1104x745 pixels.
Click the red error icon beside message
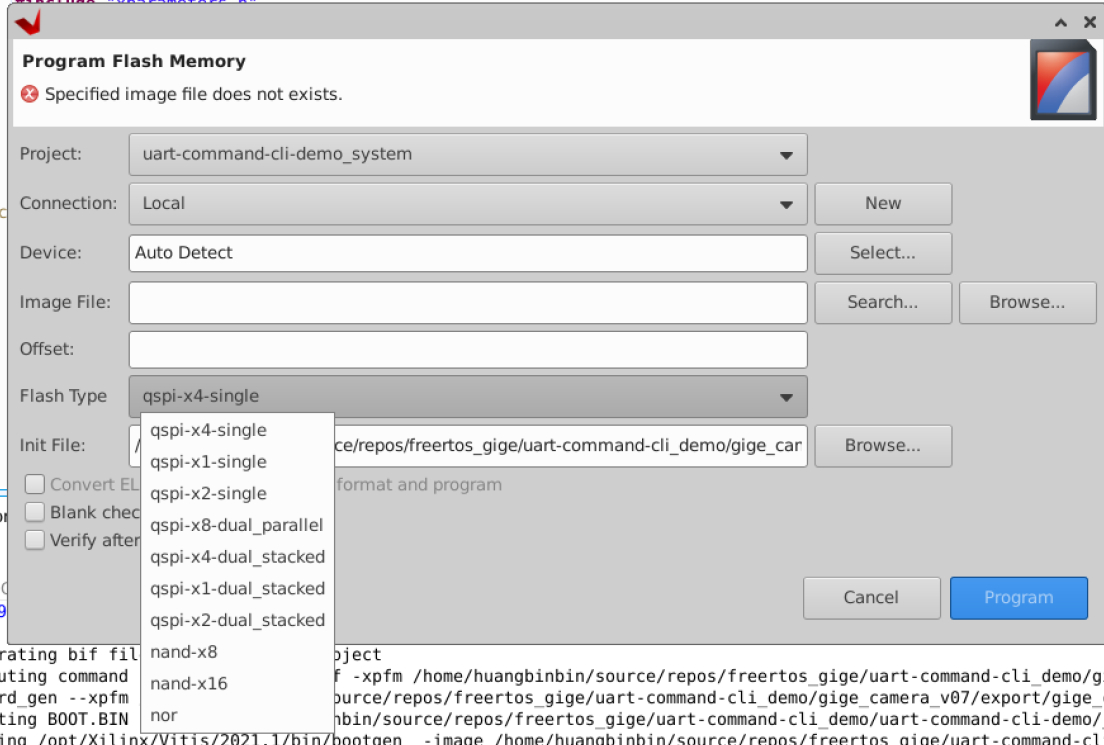[30, 94]
